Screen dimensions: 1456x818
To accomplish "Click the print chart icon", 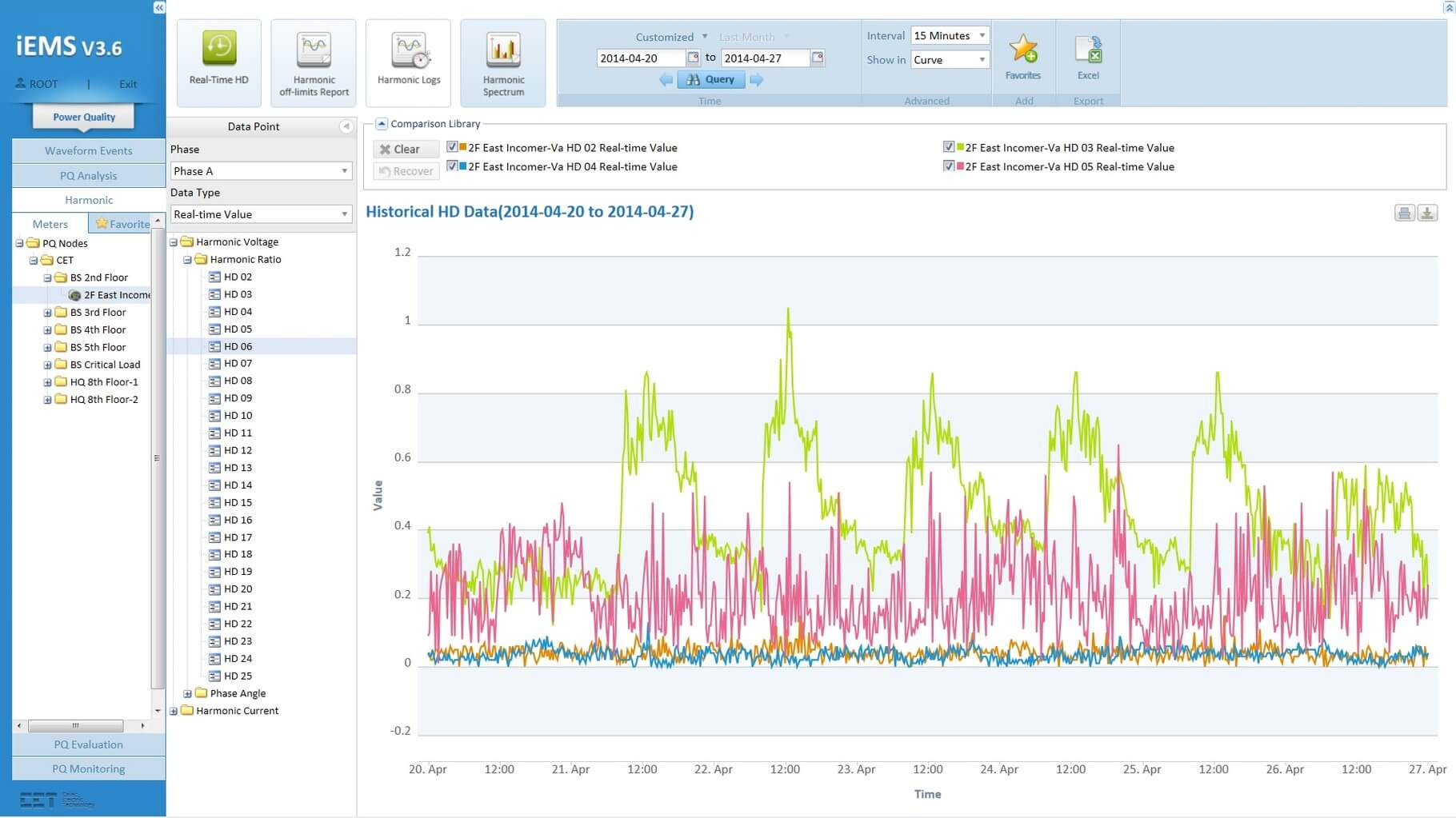I will pyautogui.click(x=1404, y=213).
